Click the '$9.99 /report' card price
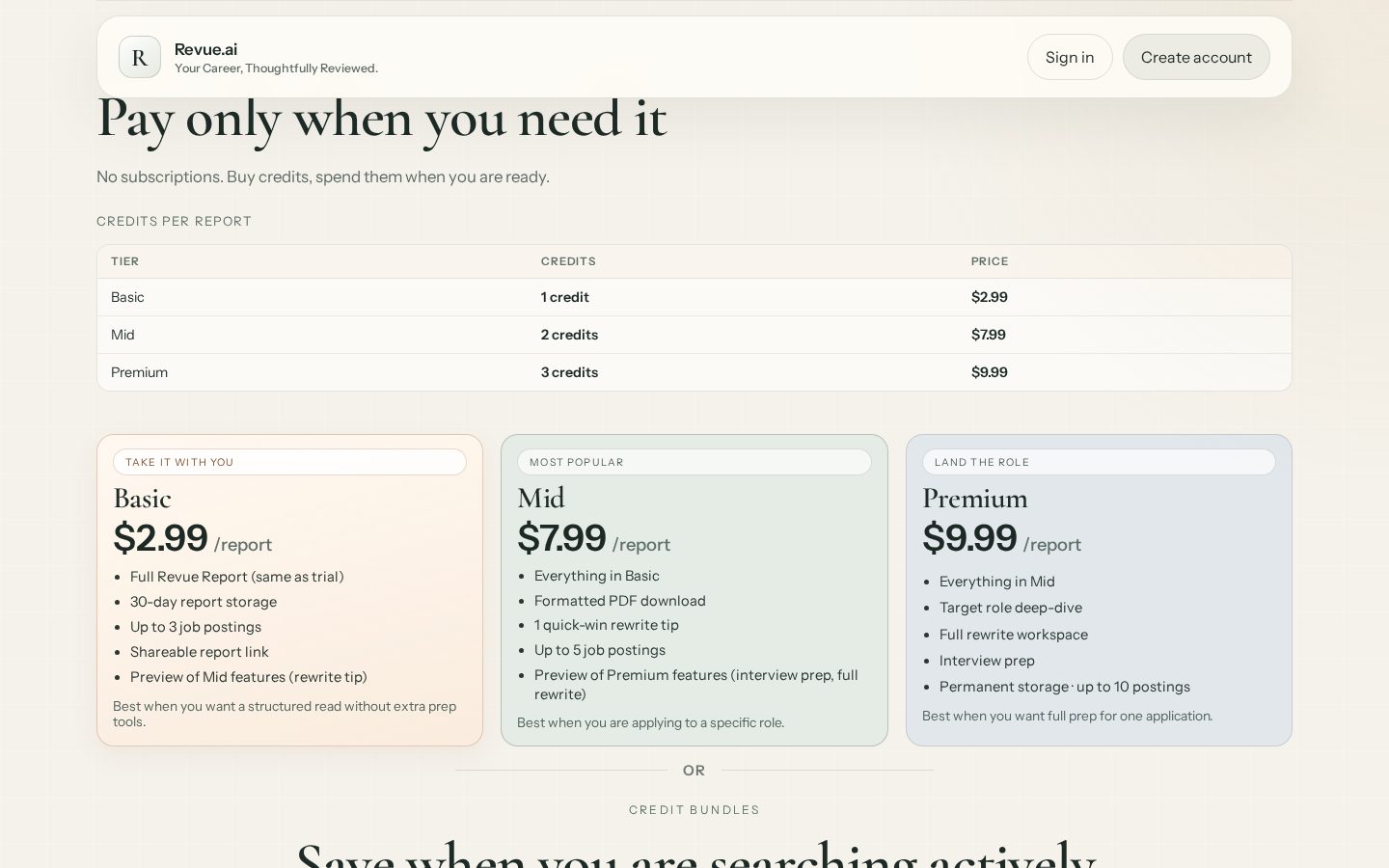This screenshot has width=1389, height=868. (1001, 538)
